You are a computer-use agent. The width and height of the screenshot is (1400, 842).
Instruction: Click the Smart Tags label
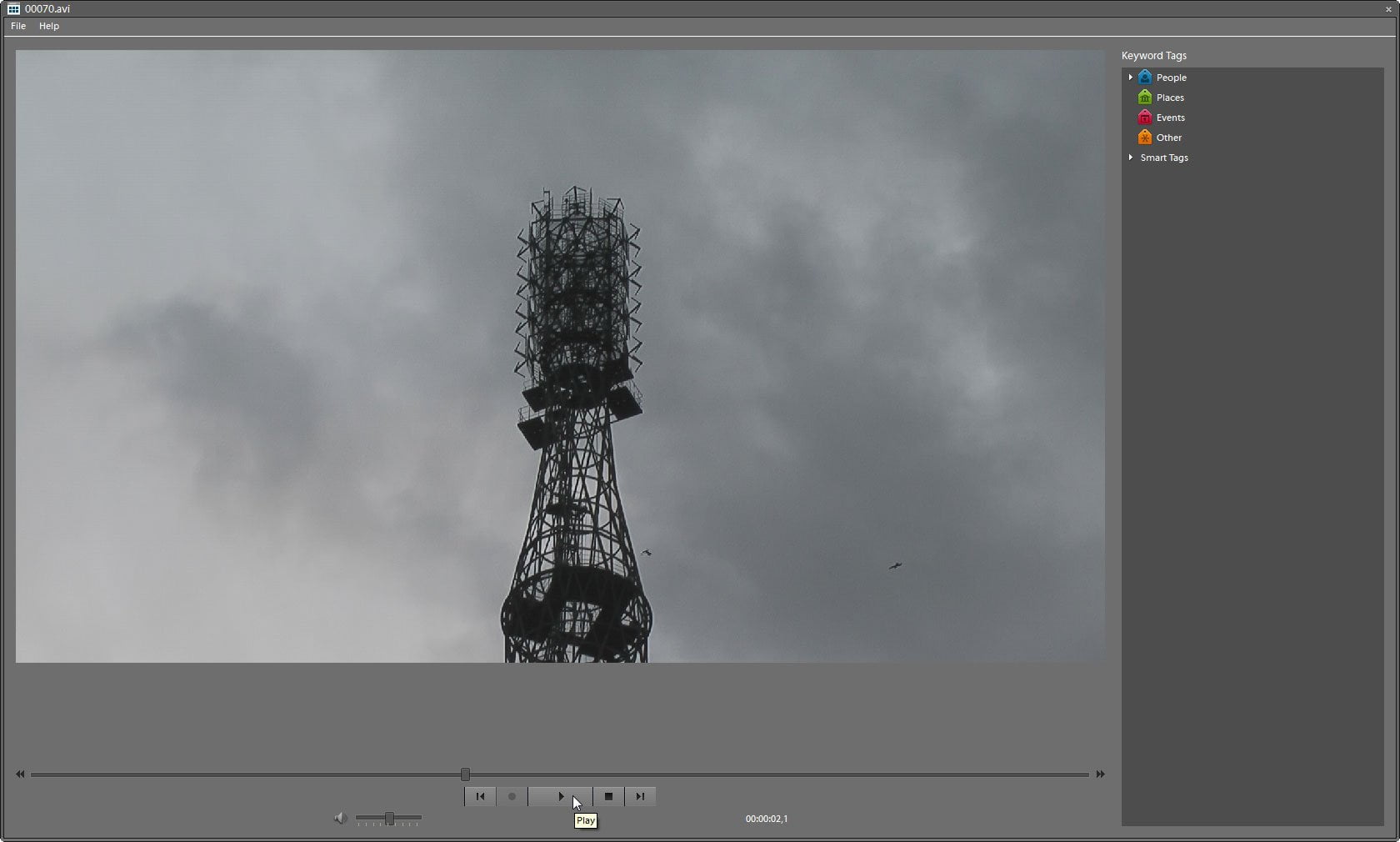(x=1164, y=158)
